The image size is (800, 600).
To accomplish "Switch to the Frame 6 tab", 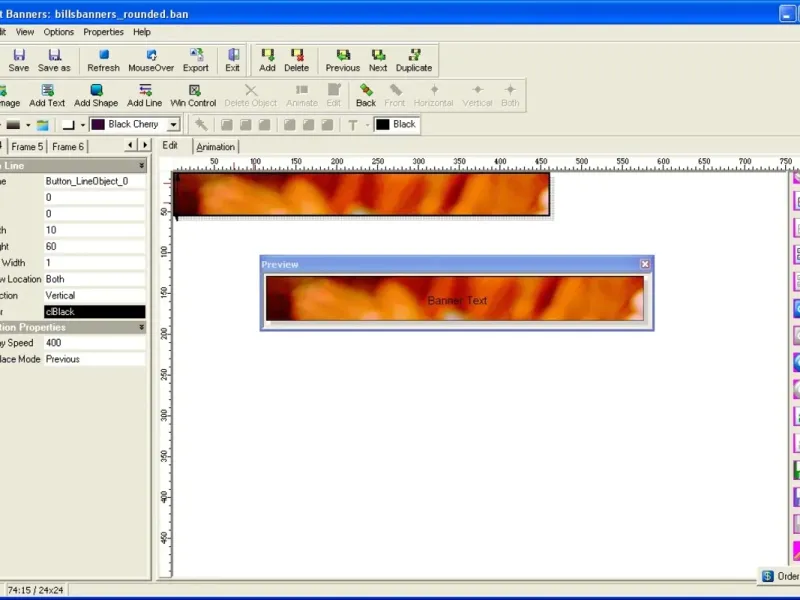I will (x=68, y=147).
